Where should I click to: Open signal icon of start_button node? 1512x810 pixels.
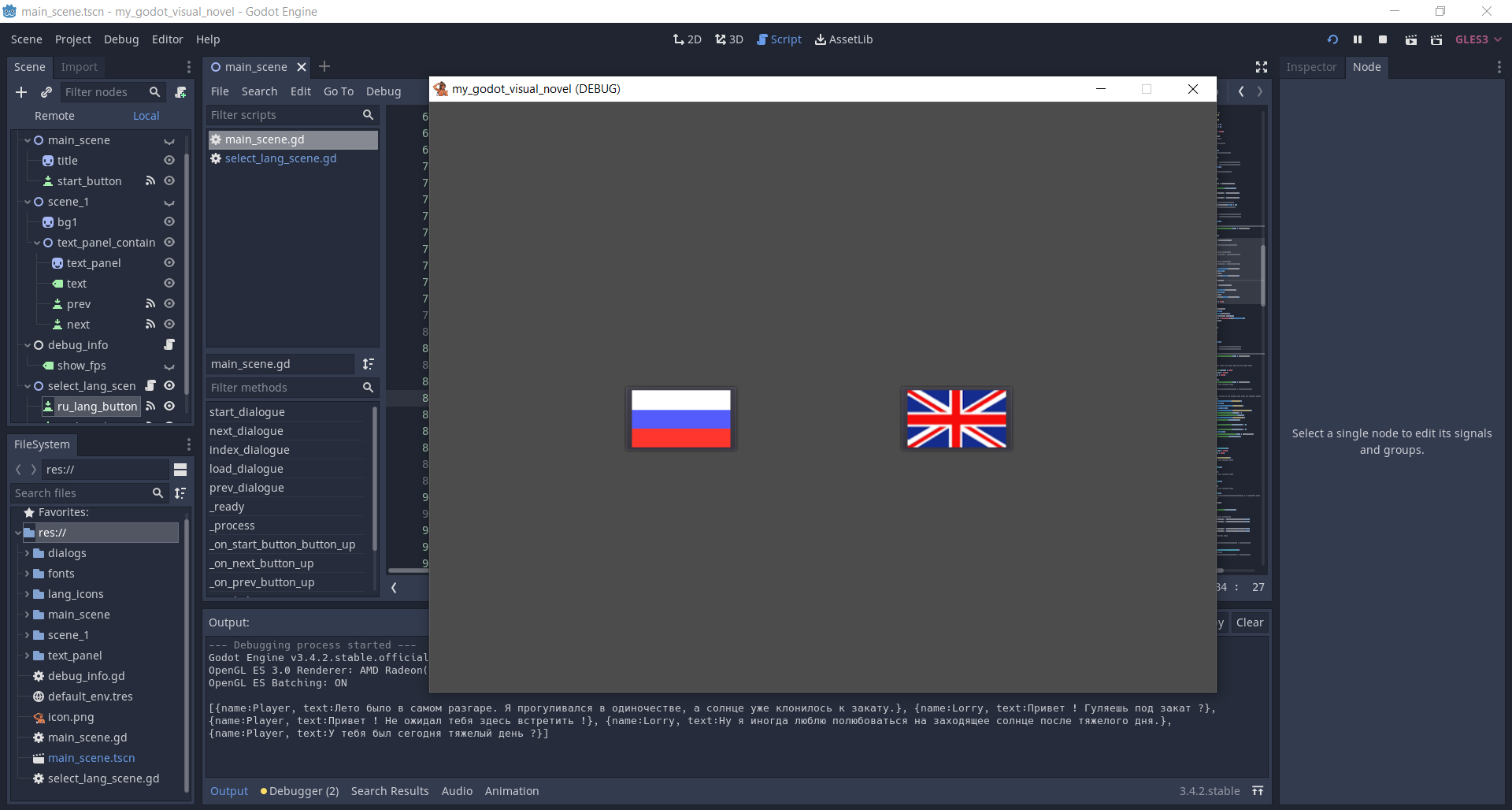tap(150, 181)
